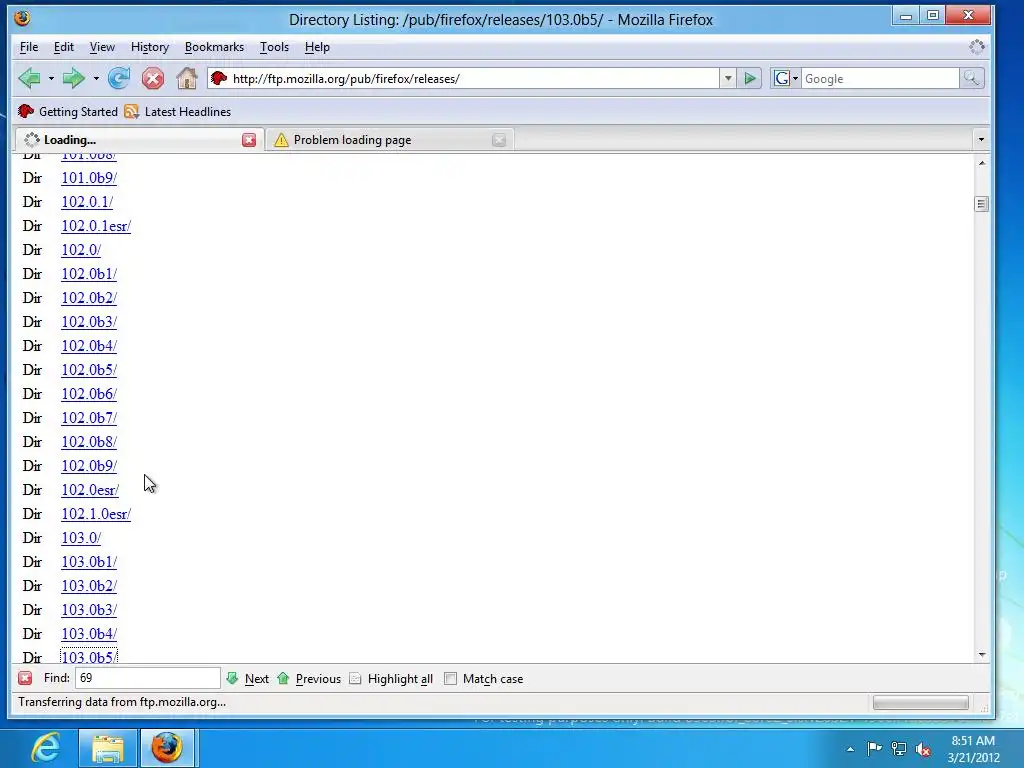Close the Find bar
This screenshot has height=768, width=1024.
pyautogui.click(x=25, y=679)
